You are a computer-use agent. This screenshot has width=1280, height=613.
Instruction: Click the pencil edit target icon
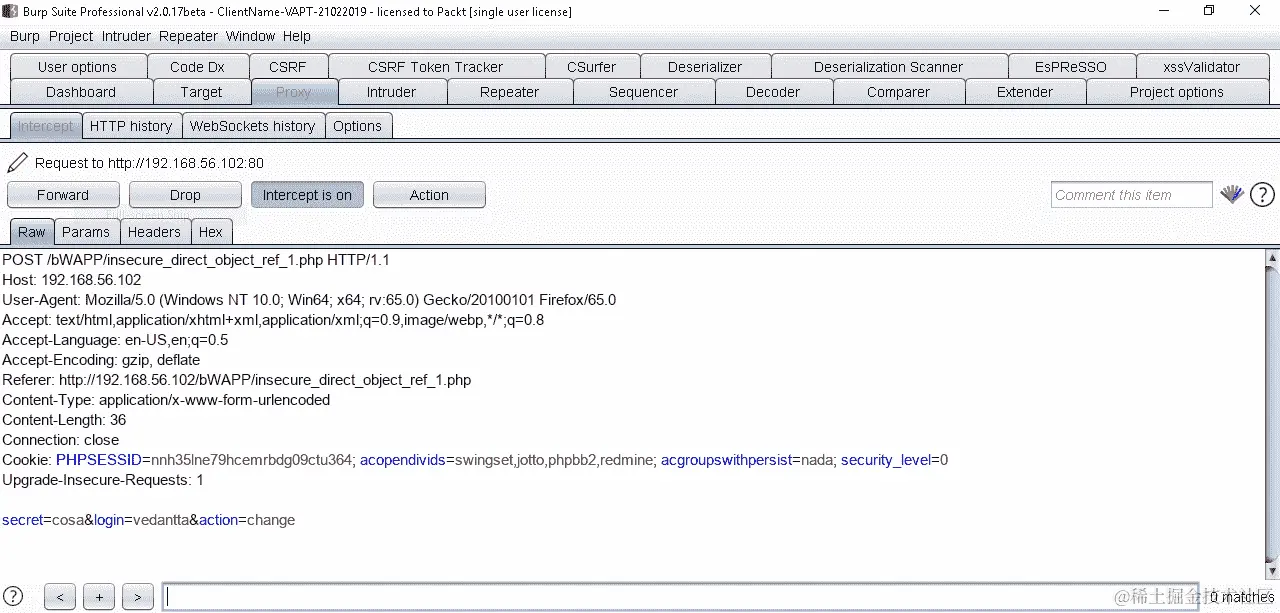[17, 163]
